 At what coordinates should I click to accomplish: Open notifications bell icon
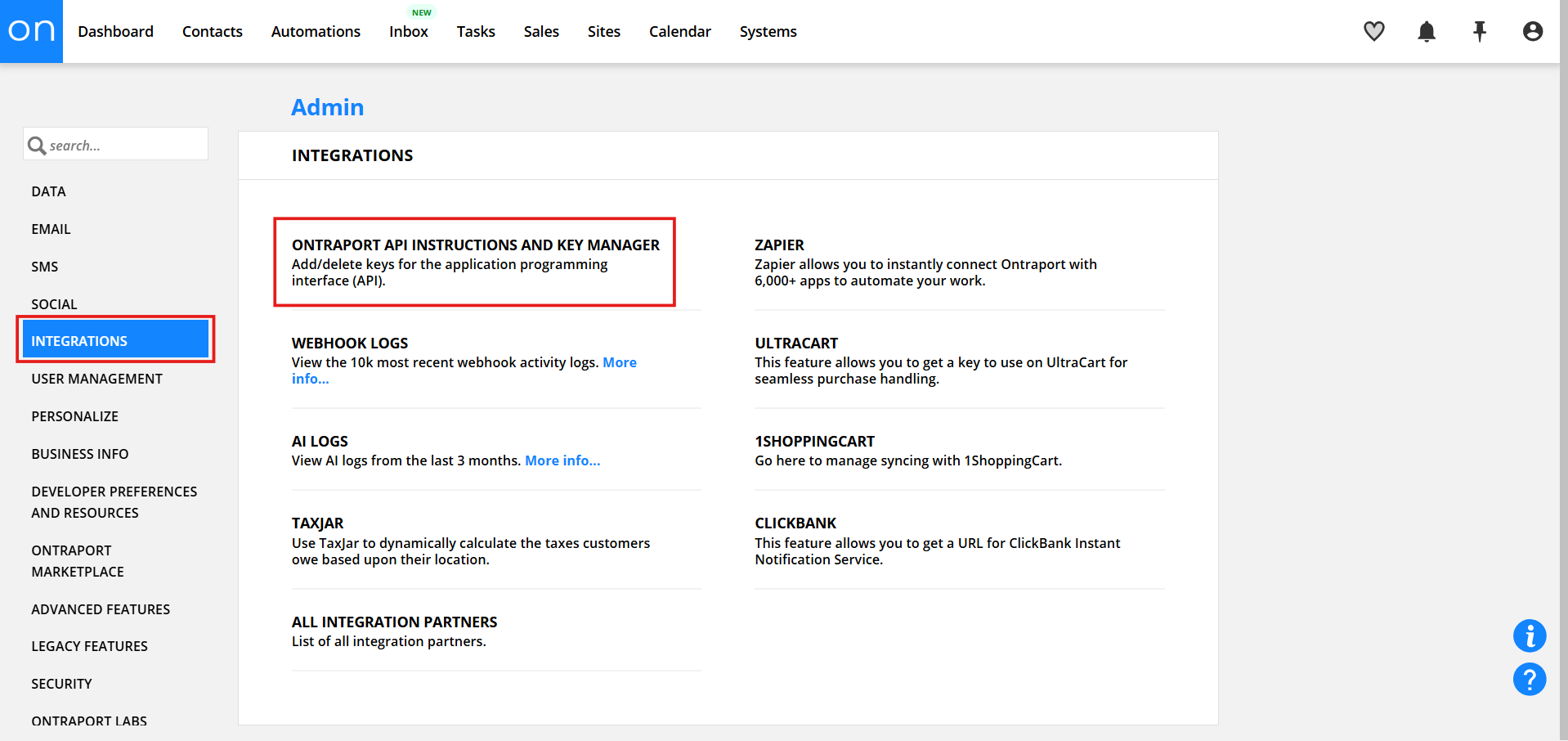click(1427, 31)
